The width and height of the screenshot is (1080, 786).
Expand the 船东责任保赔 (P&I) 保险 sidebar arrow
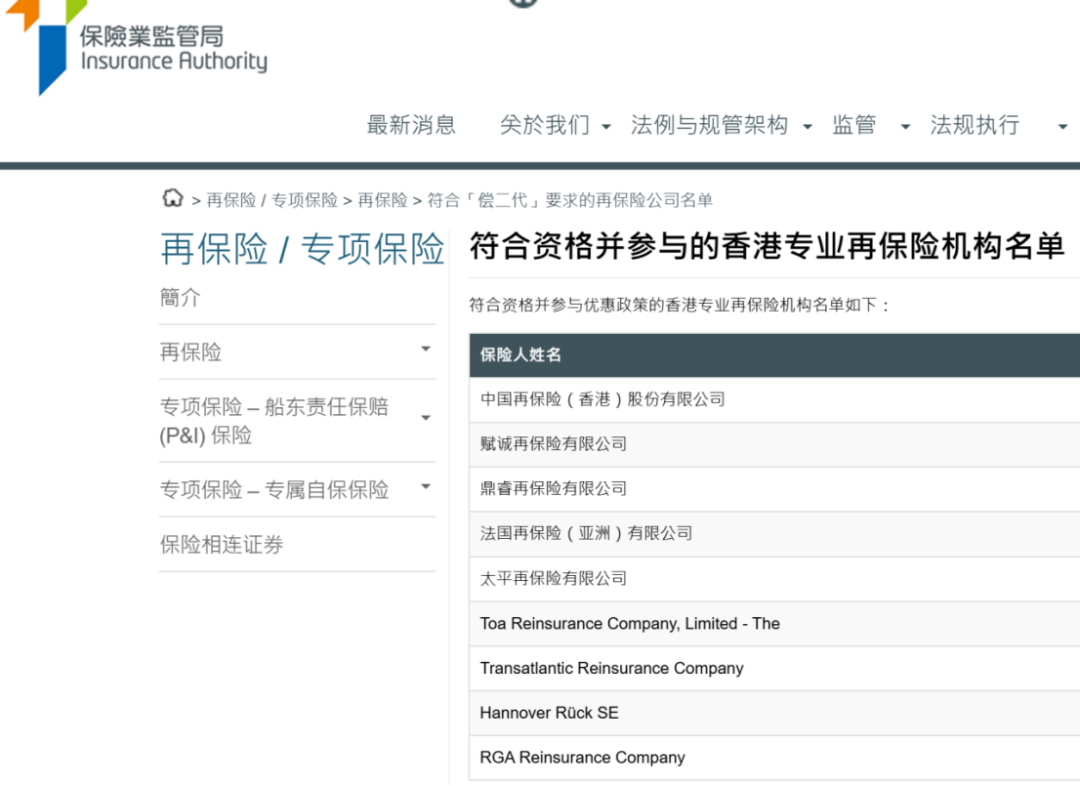point(425,418)
